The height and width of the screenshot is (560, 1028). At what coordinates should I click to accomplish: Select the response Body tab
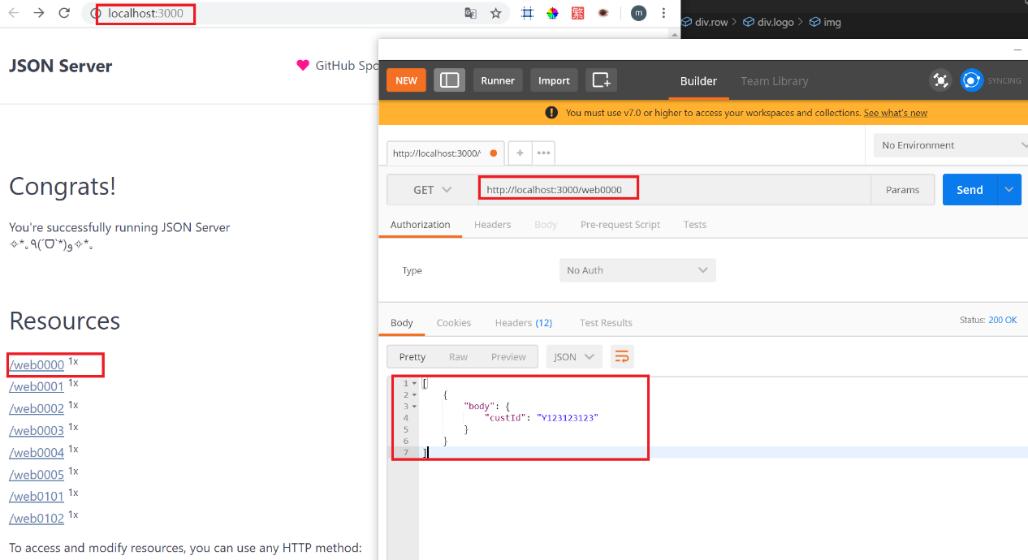401,323
